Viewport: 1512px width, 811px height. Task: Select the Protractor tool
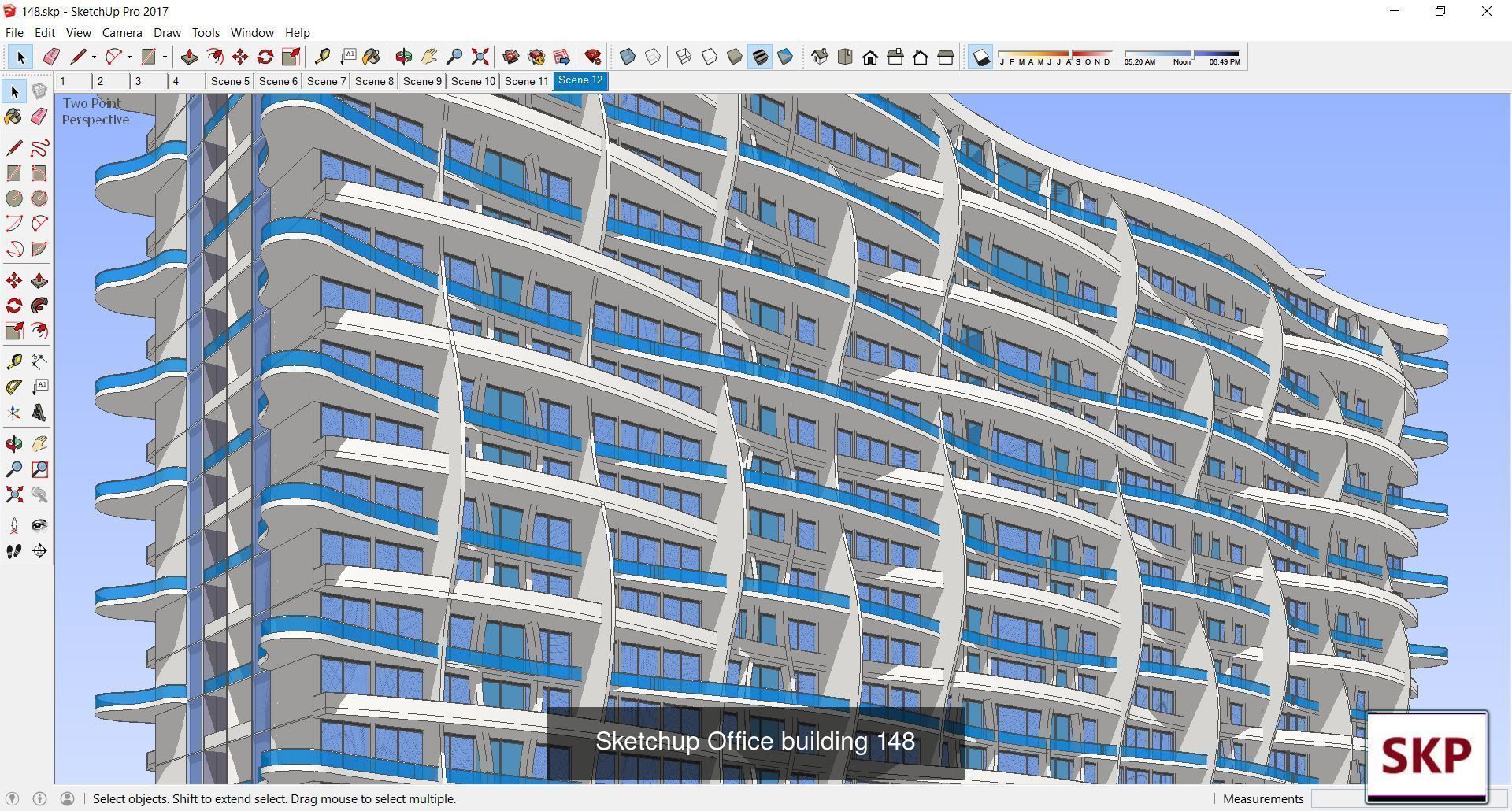pyautogui.click(x=14, y=387)
